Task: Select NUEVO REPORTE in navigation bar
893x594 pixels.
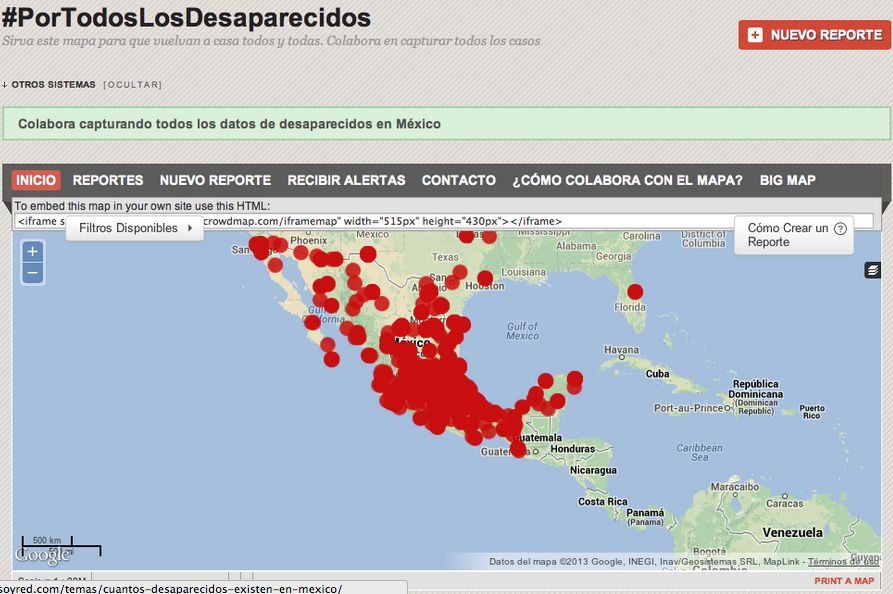Action: 215,180
